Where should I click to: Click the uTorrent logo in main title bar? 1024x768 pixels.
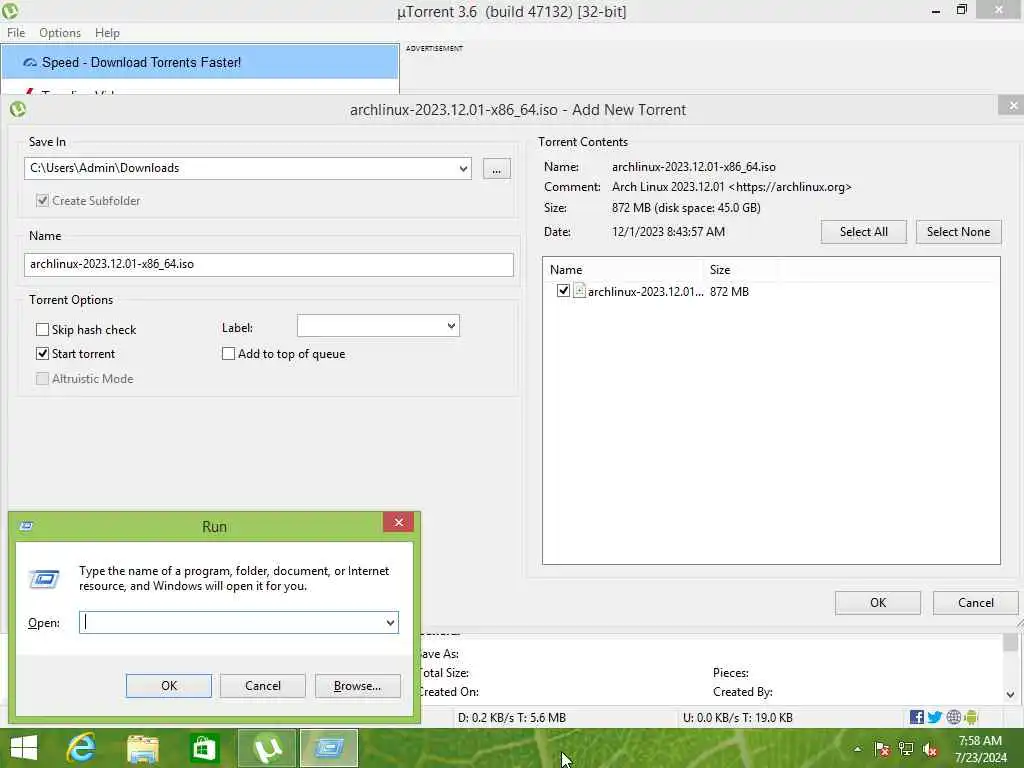10,10
